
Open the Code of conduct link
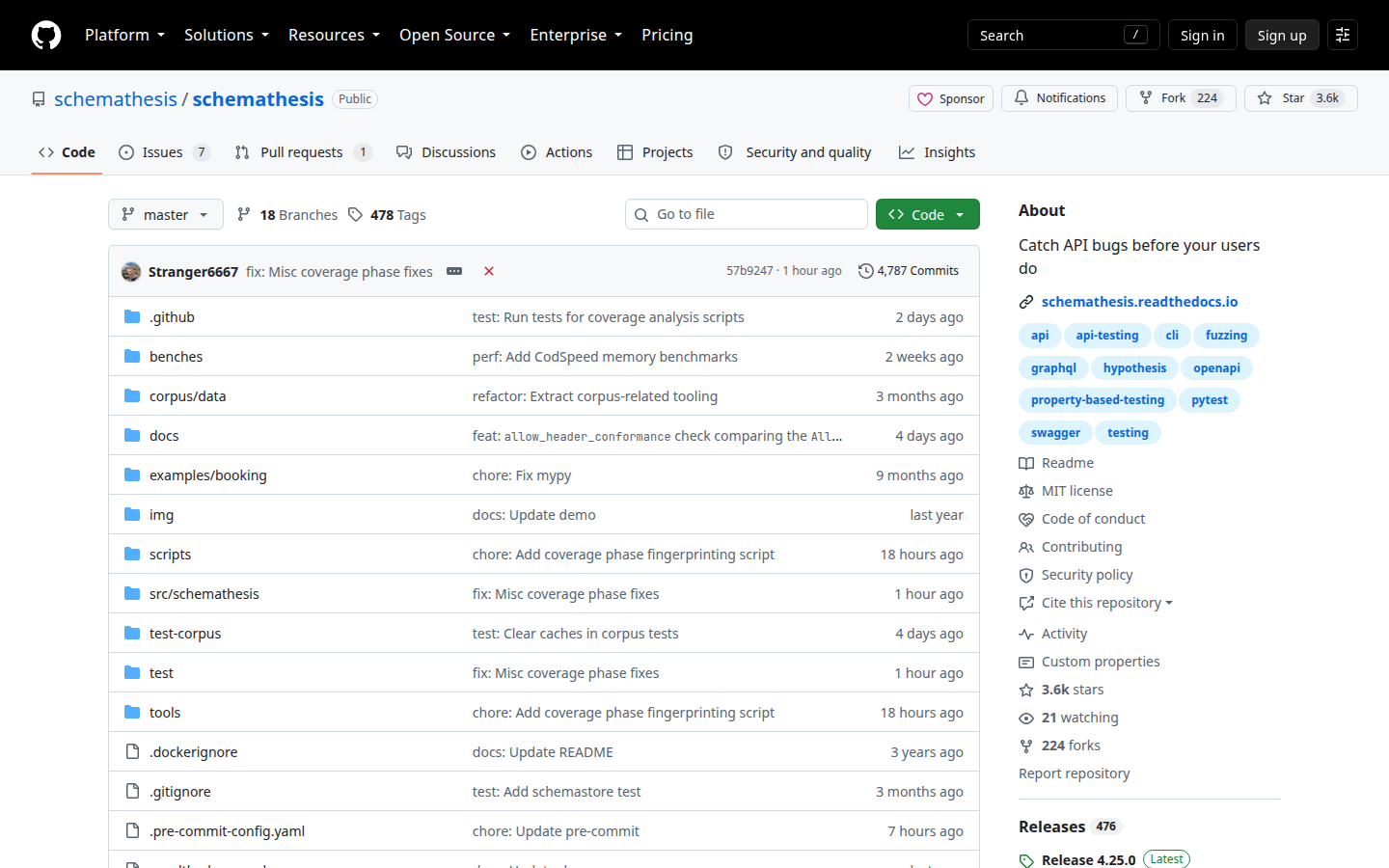(x=1082, y=519)
